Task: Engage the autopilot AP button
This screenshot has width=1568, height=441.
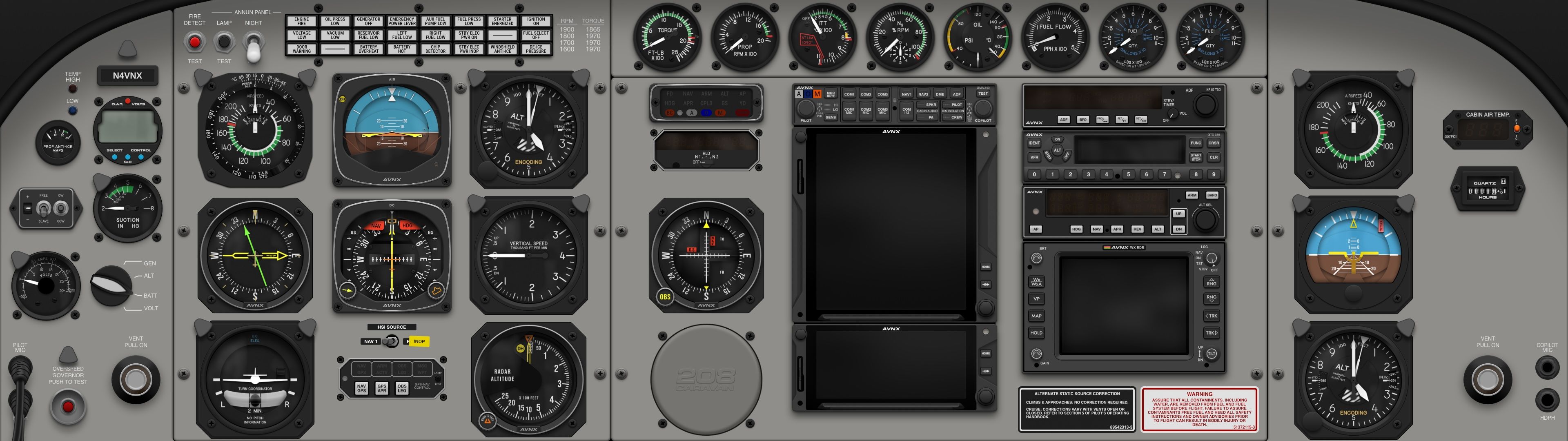Action: [1036, 229]
